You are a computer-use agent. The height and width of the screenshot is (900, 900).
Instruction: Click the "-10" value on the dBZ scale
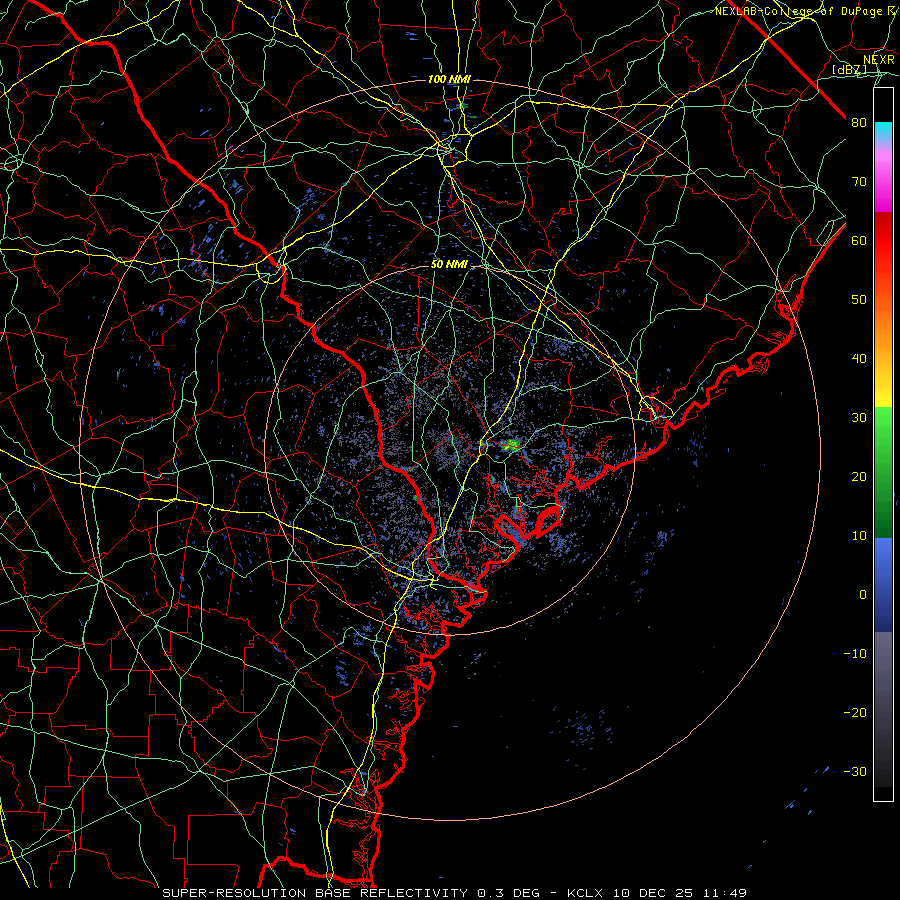(855, 654)
